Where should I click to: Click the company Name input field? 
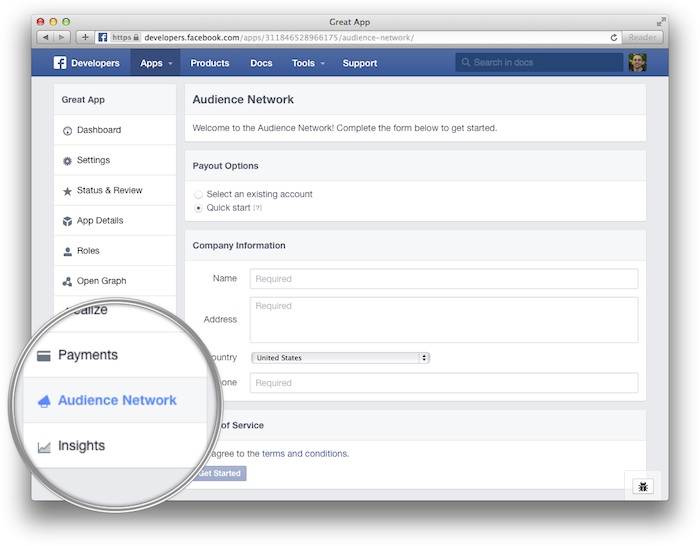(444, 279)
